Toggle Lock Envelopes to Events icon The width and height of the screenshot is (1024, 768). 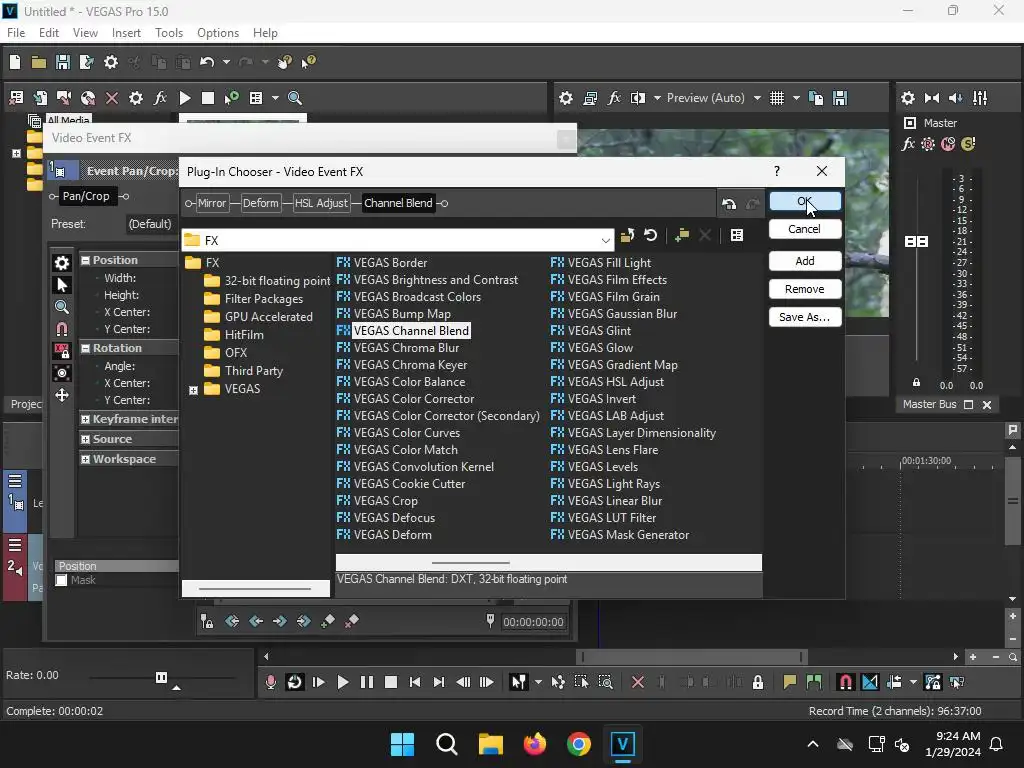point(933,682)
